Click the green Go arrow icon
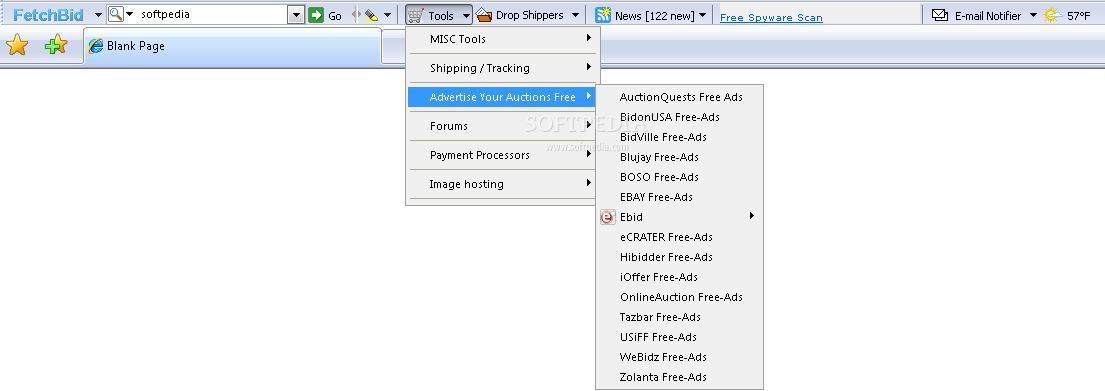This screenshot has width=1105, height=391. (x=316, y=15)
